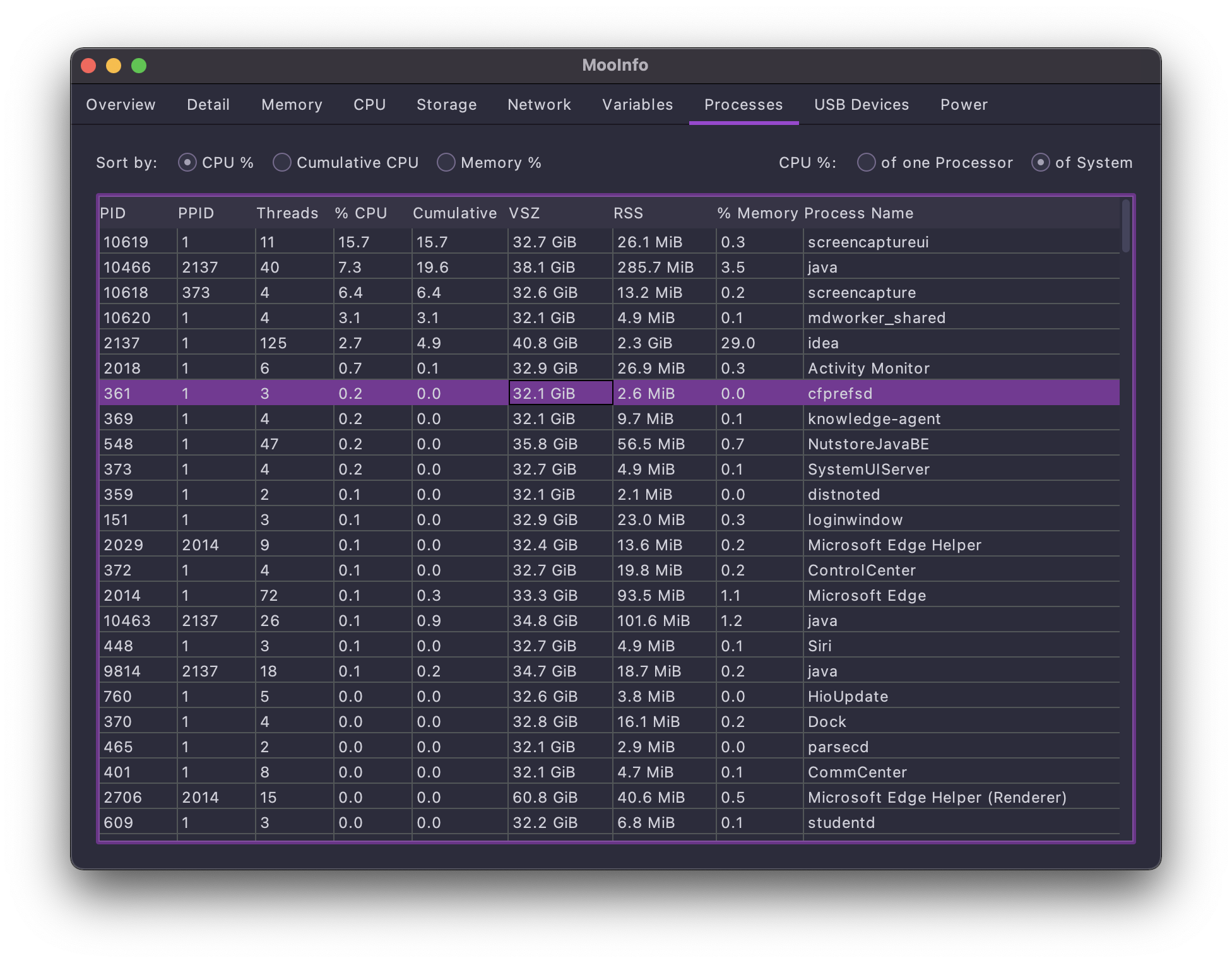Viewport: 1232px width, 963px height.
Task: Click the process table vertical scrollbar
Action: coord(1125,227)
